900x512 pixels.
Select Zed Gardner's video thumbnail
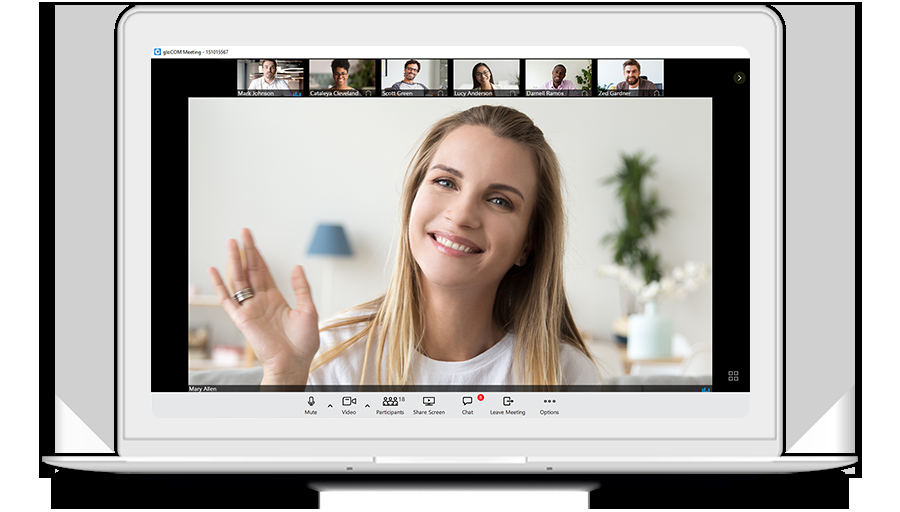tap(630, 76)
